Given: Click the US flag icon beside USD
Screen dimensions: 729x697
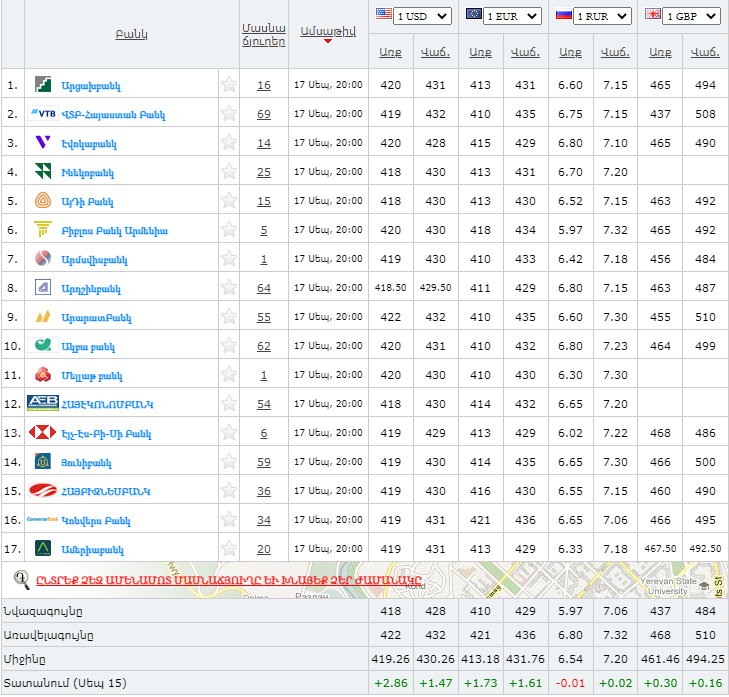Looking at the screenshot, I should click(x=384, y=13).
